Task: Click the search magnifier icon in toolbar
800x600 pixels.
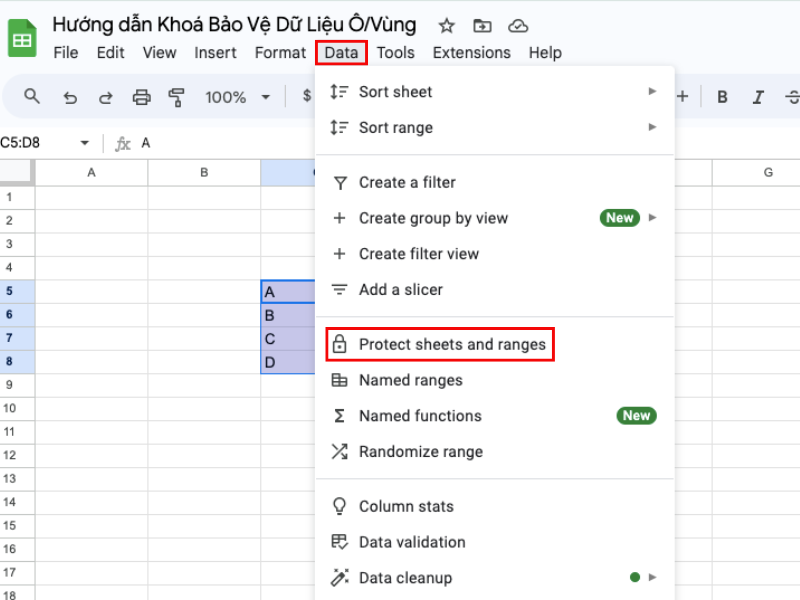Action: click(x=32, y=96)
